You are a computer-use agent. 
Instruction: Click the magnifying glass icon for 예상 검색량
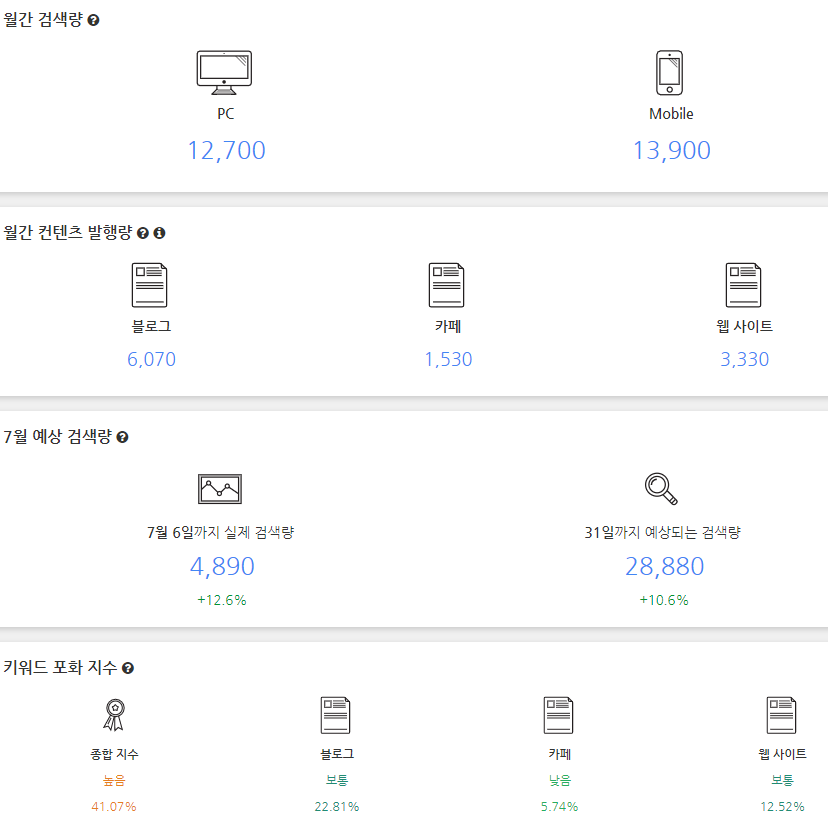coord(661,489)
